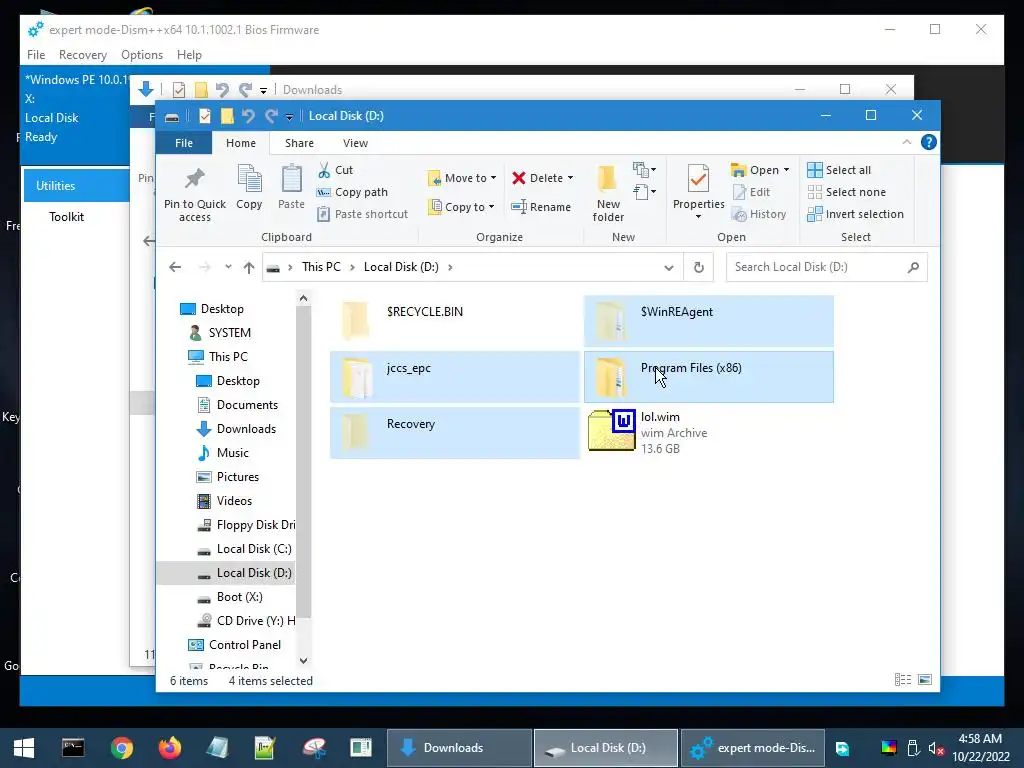
Task: Click Select none in ribbon
Action: (x=847, y=192)
